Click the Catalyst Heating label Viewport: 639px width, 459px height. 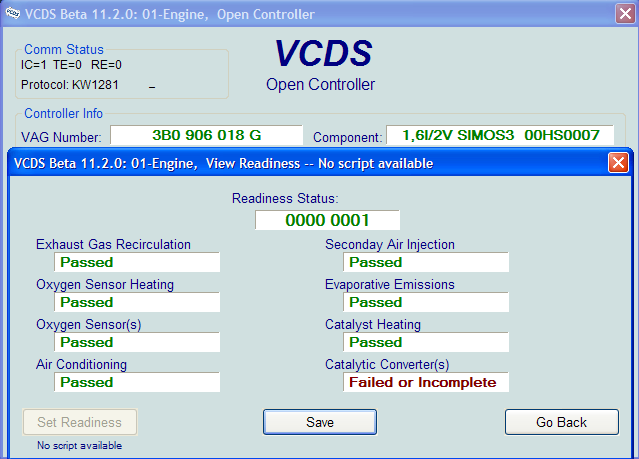click(373, 324)
